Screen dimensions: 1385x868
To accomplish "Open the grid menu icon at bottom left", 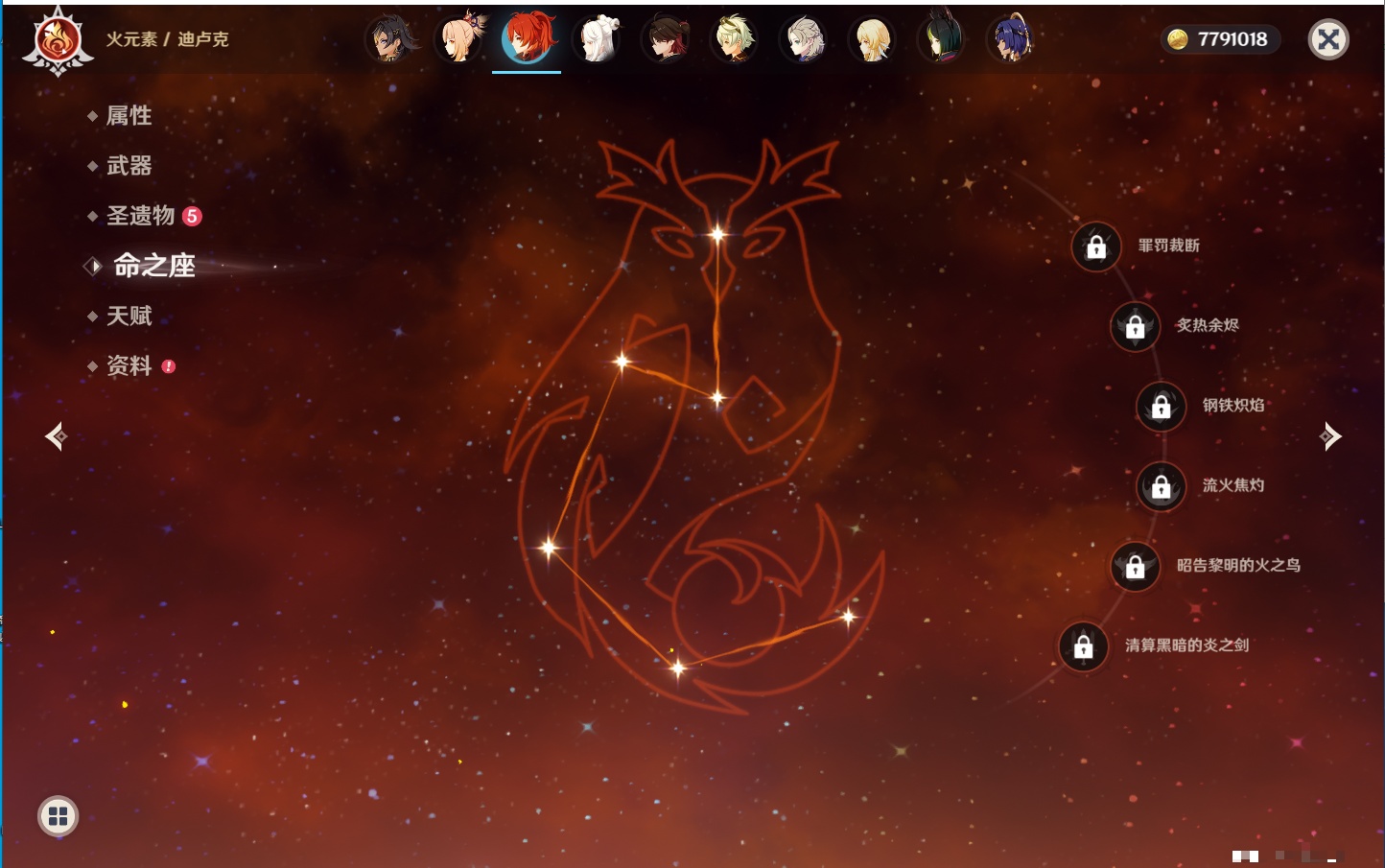I will point(58,816).
